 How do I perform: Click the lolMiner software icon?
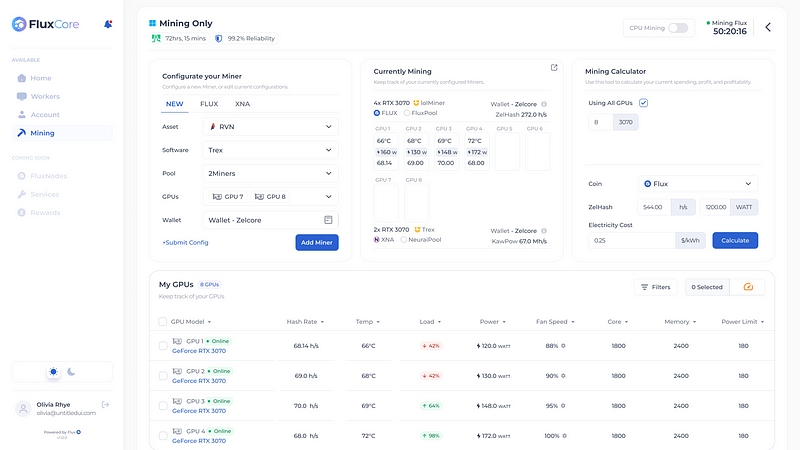416,103
